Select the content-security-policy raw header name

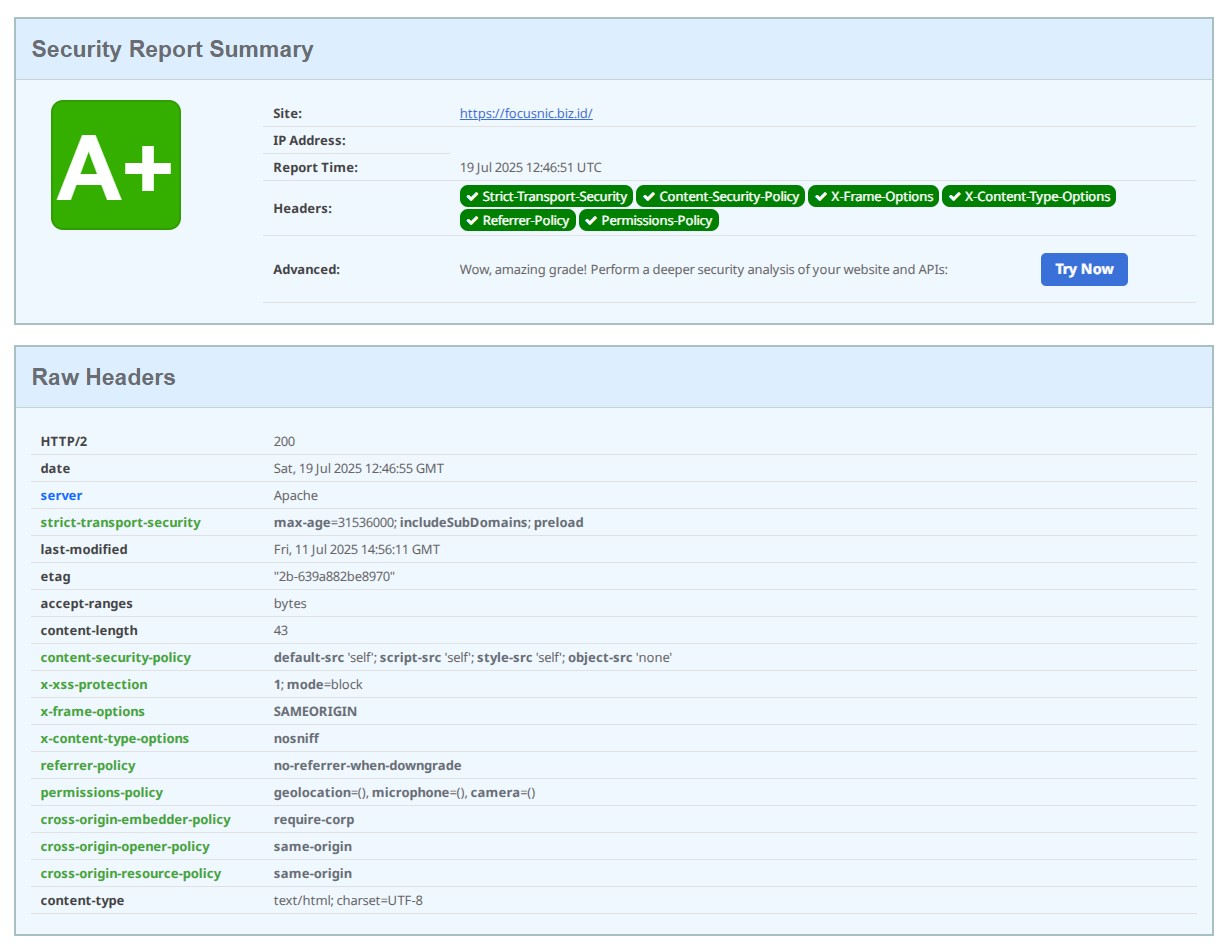115,658
